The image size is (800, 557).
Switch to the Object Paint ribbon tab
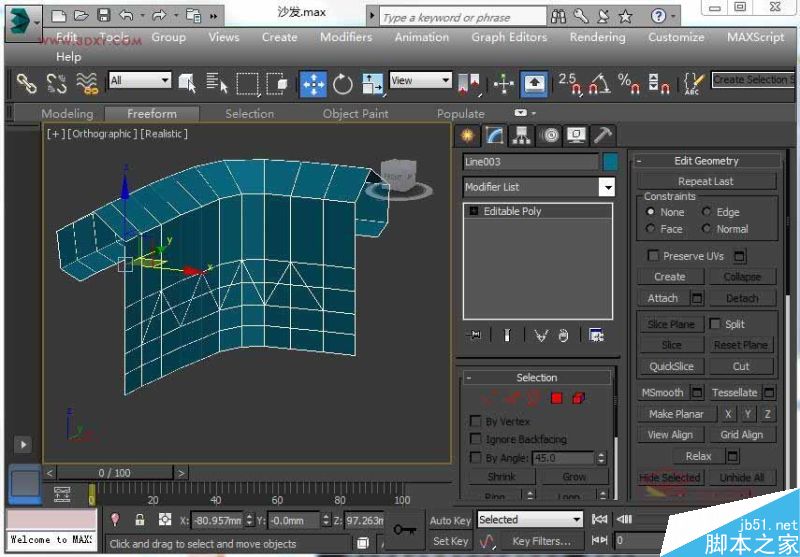[x=356, y=114]
